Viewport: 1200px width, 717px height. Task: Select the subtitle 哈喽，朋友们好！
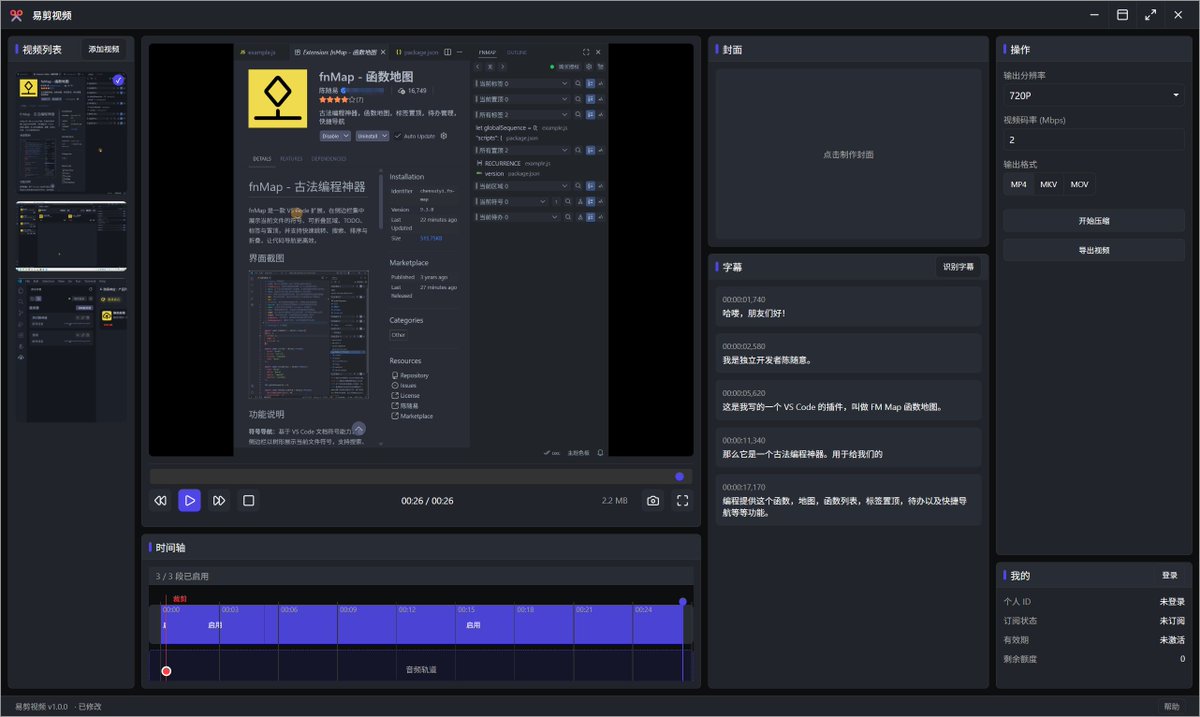pyautogui.click(x=848, y=306)
